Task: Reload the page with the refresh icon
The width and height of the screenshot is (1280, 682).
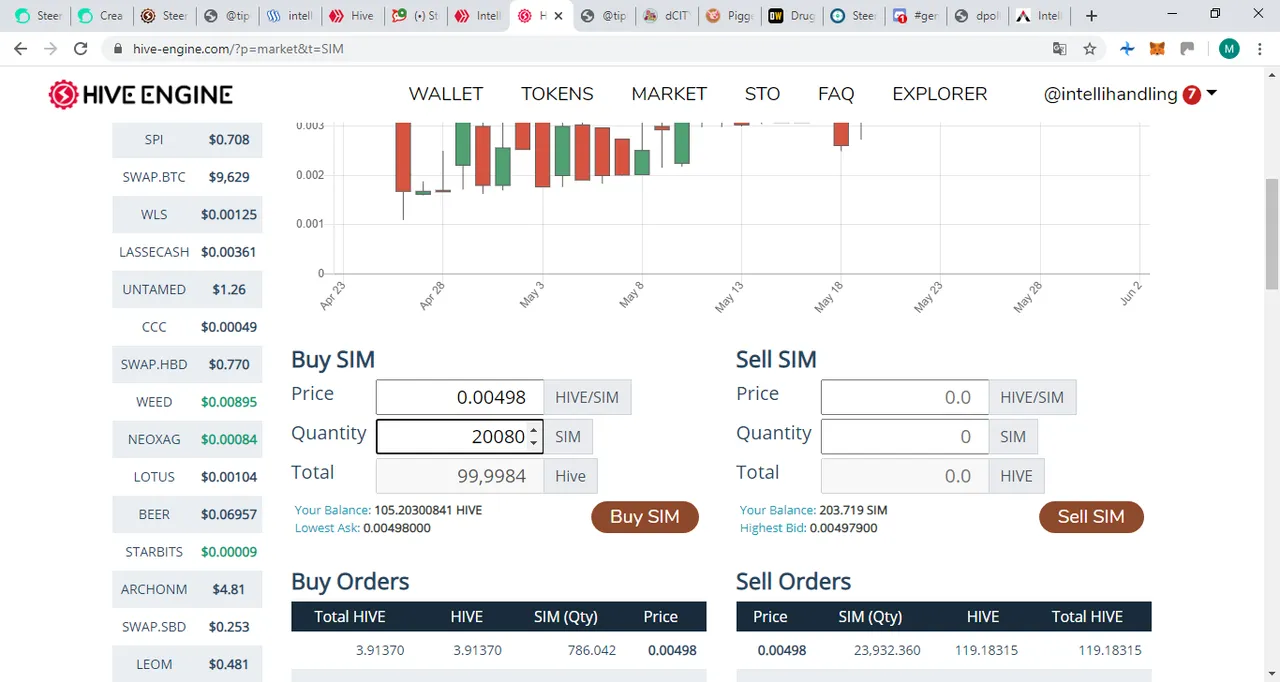Action: 81,48
